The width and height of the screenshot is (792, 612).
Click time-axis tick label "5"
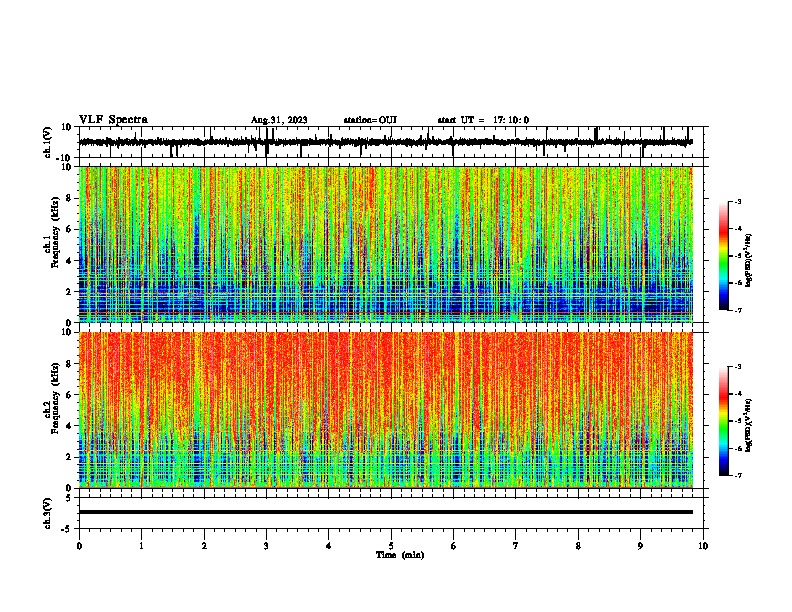click(x=391, y=546)
